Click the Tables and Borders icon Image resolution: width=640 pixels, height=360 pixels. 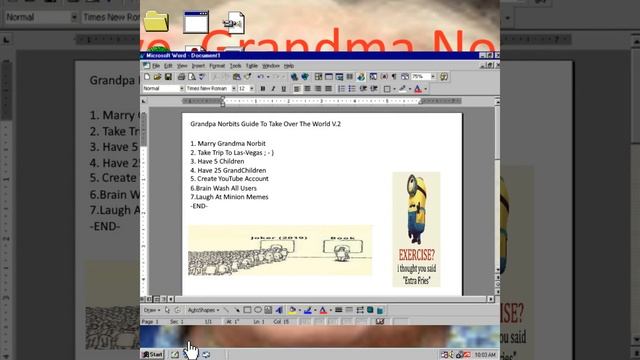pyautogui.click(x=318, y=77)
